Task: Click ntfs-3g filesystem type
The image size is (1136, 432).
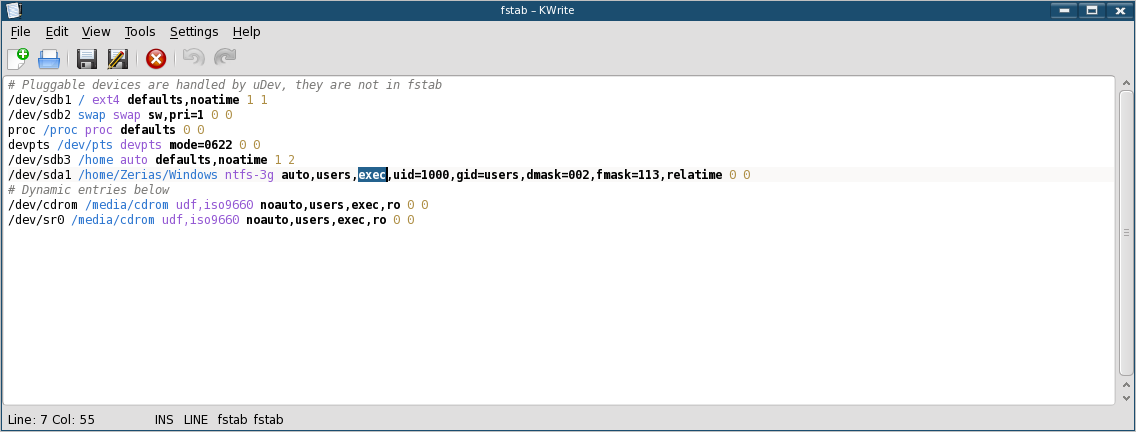Action: pos(249,175)
